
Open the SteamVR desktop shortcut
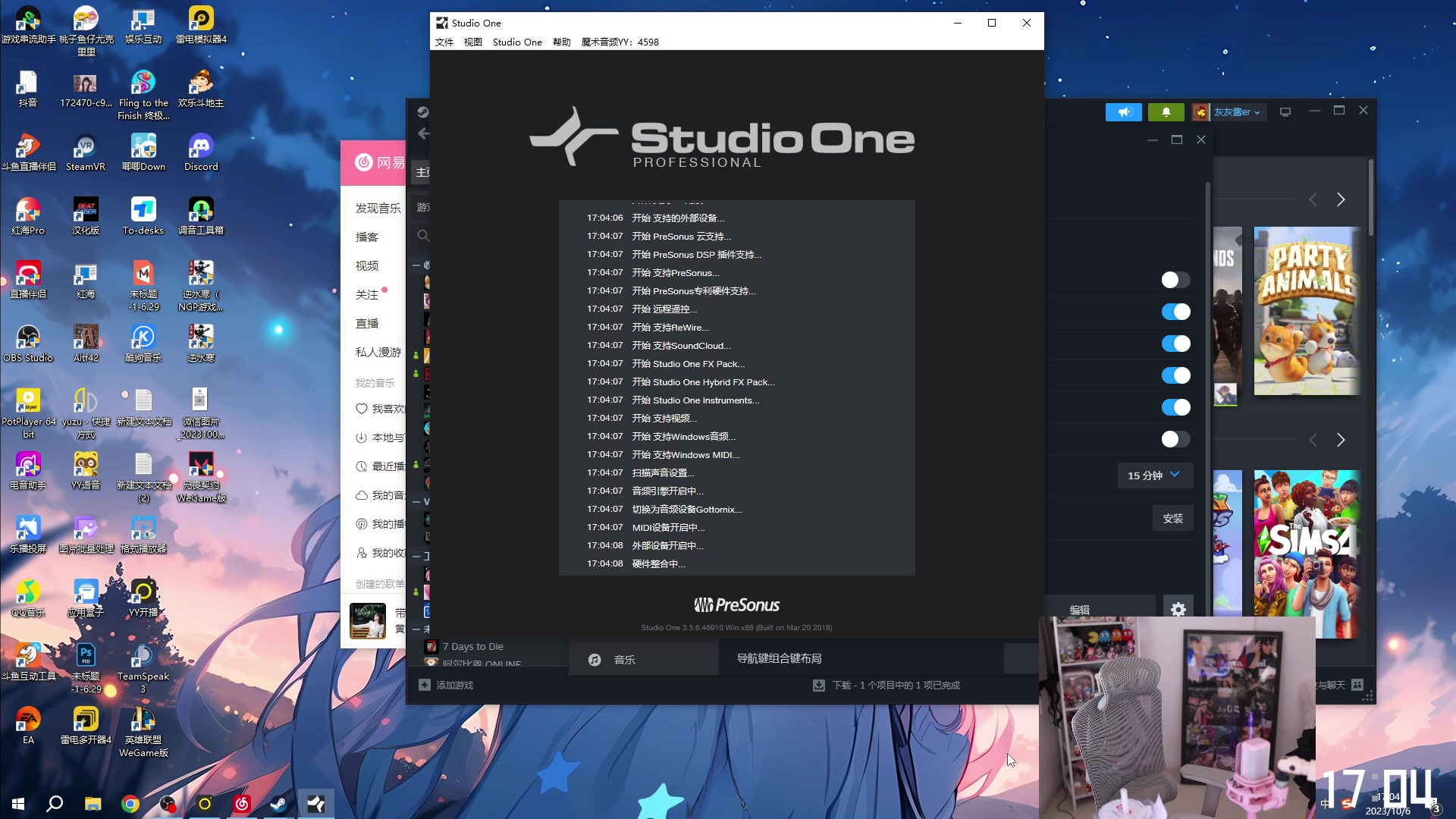point(86,152)
